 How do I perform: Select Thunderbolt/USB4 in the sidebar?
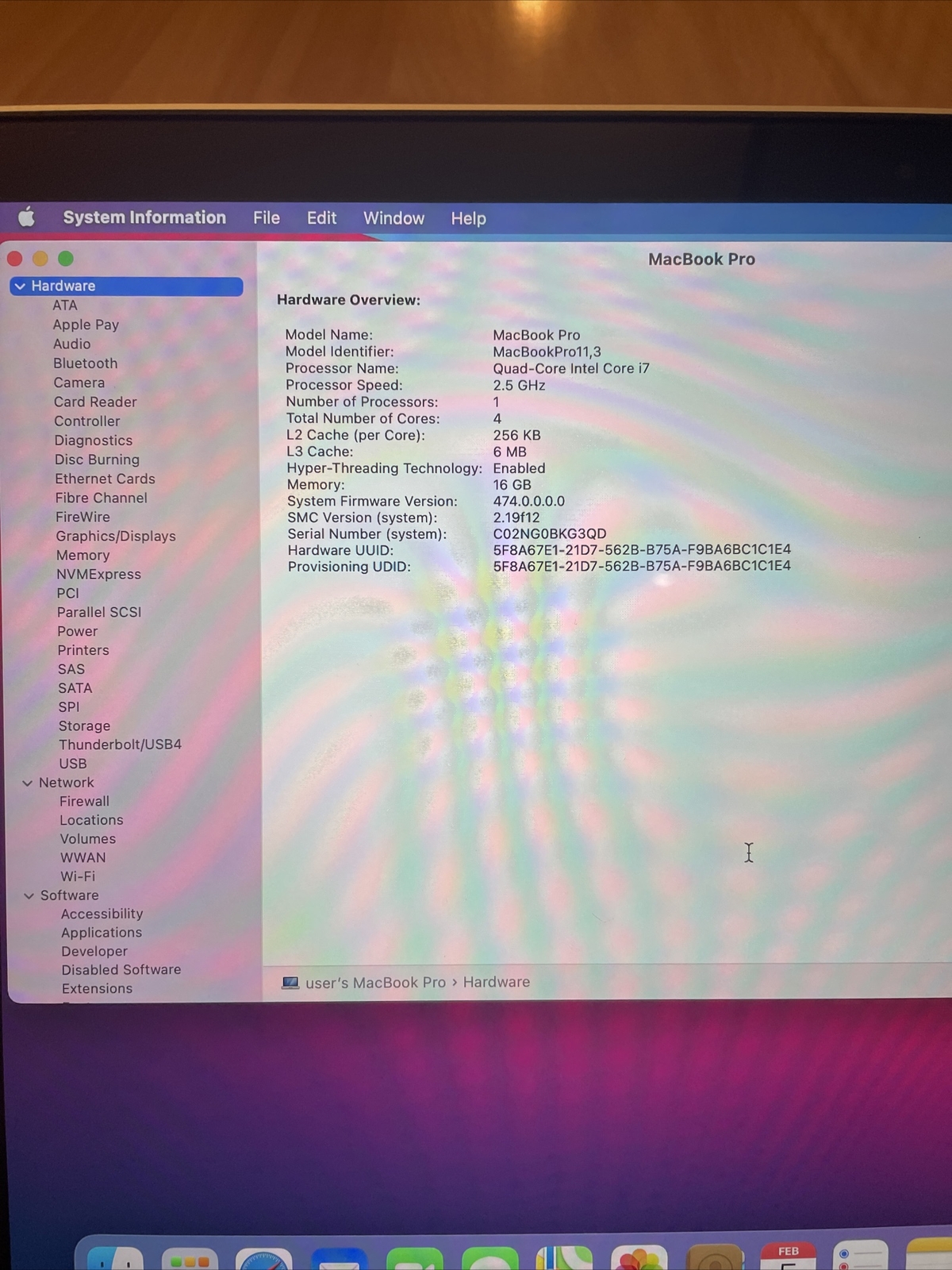coord(120,745)
